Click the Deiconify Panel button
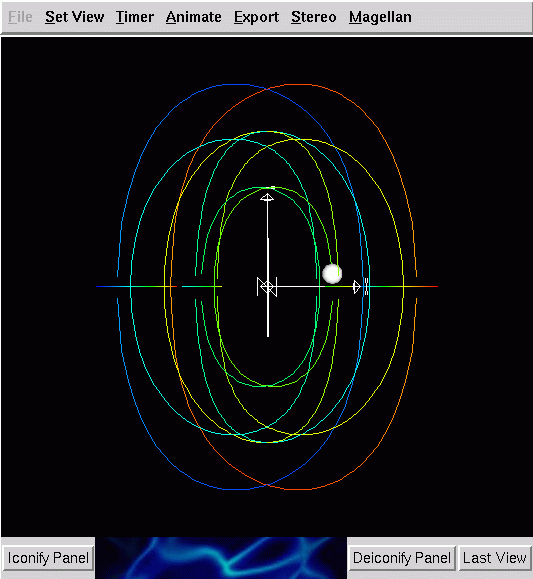 [402, 558]
